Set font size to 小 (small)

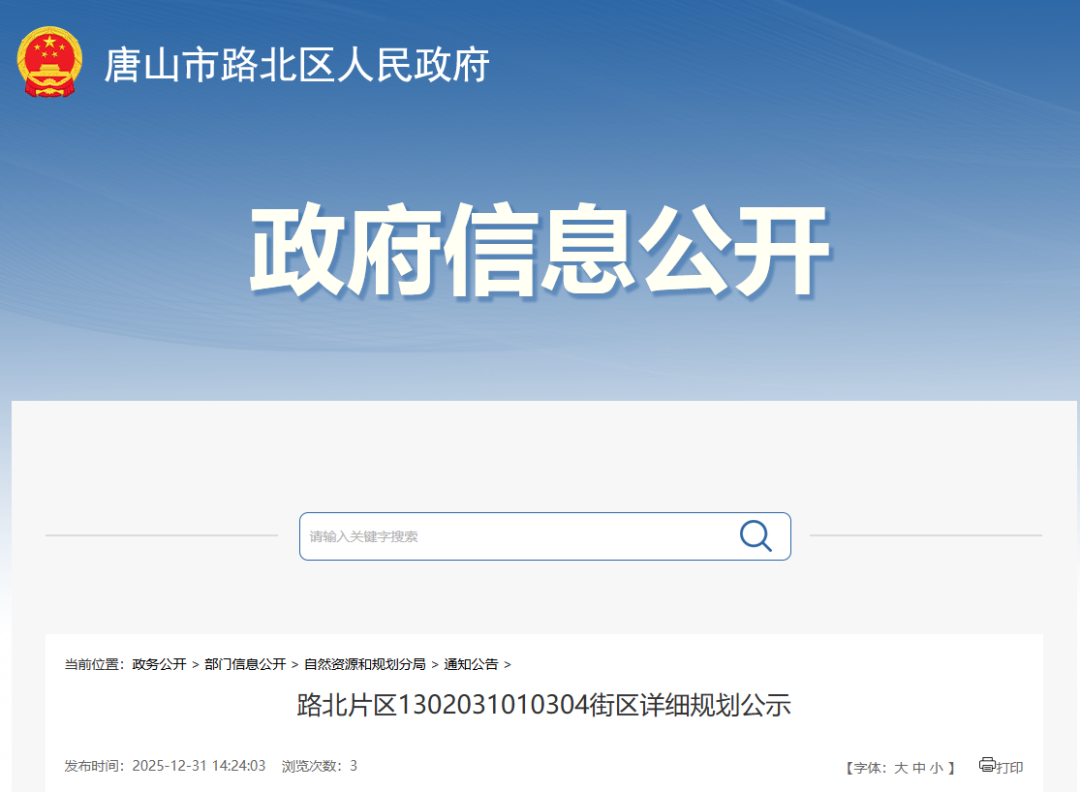click(x=936, y=768)
